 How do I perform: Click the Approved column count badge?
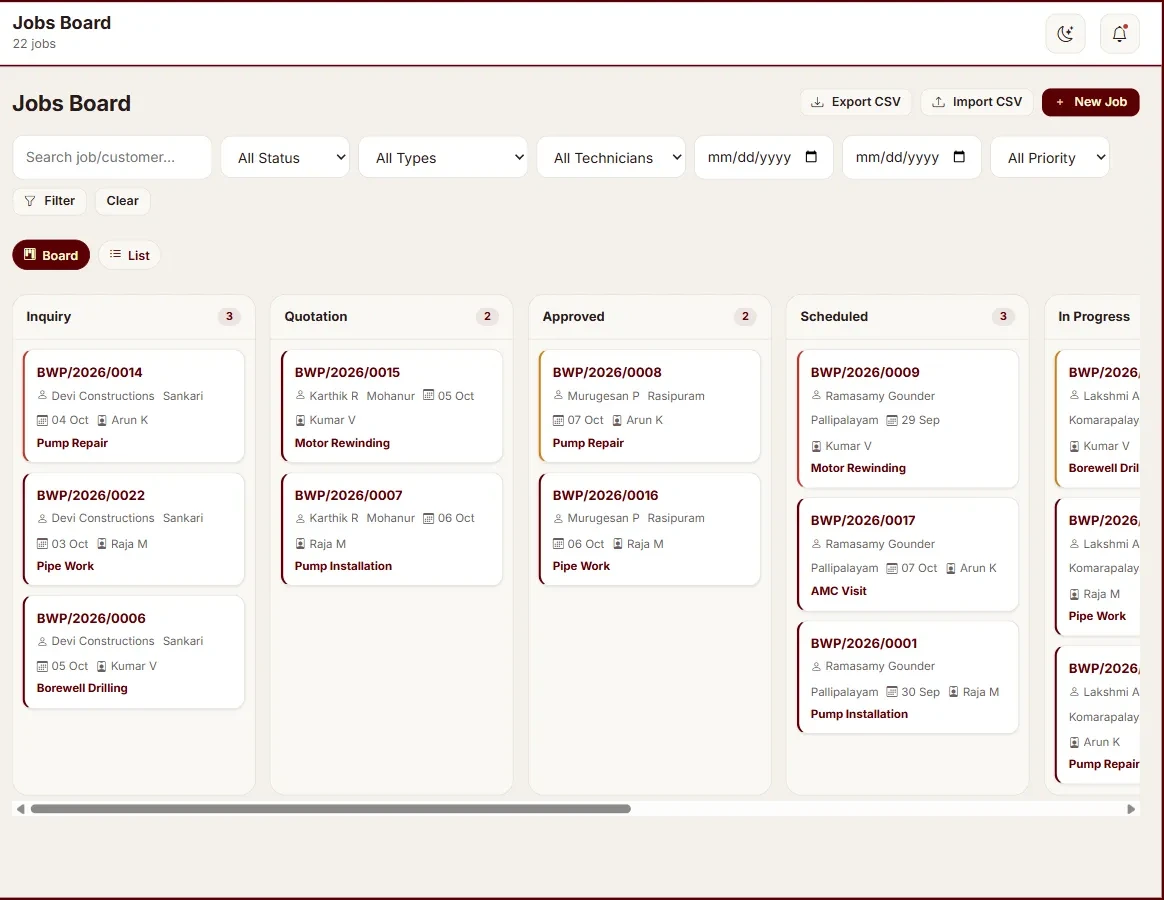pos(745,316)
